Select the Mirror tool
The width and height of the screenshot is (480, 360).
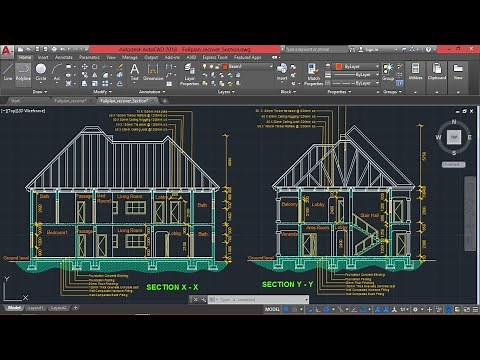click(x=95, y=75)
